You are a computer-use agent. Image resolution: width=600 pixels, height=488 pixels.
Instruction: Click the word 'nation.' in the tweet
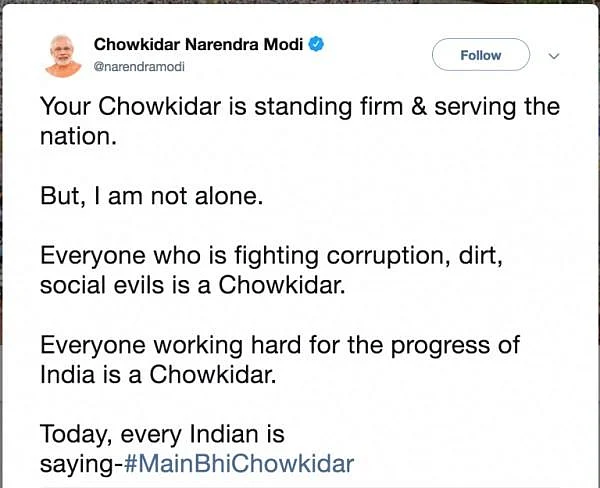point(78,136)
